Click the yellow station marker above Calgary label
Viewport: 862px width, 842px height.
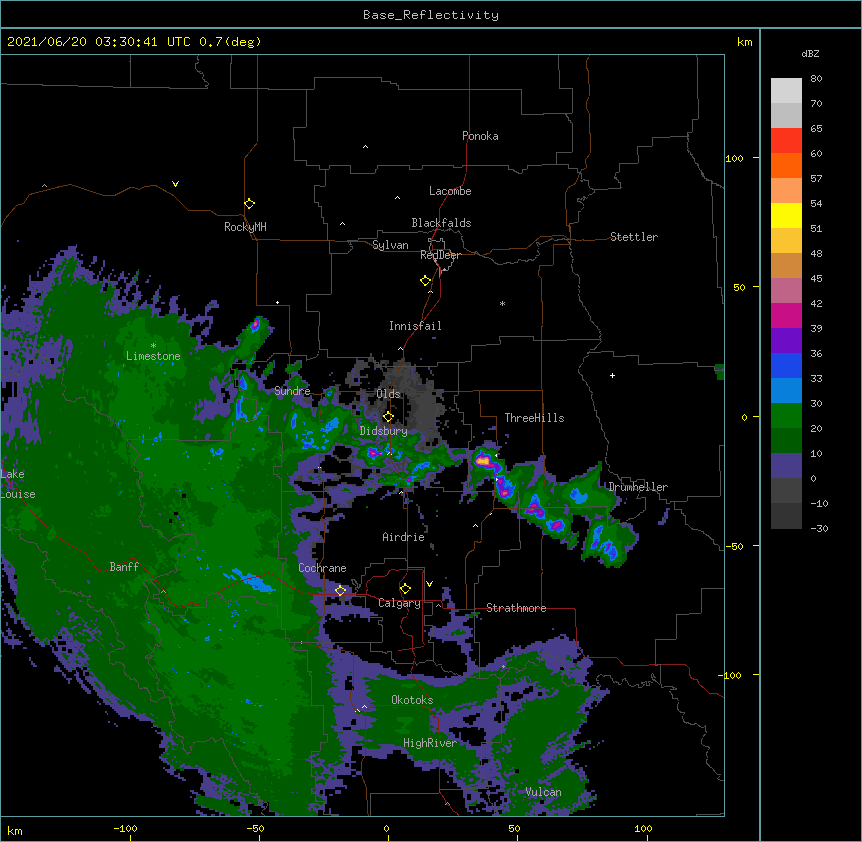405,589
